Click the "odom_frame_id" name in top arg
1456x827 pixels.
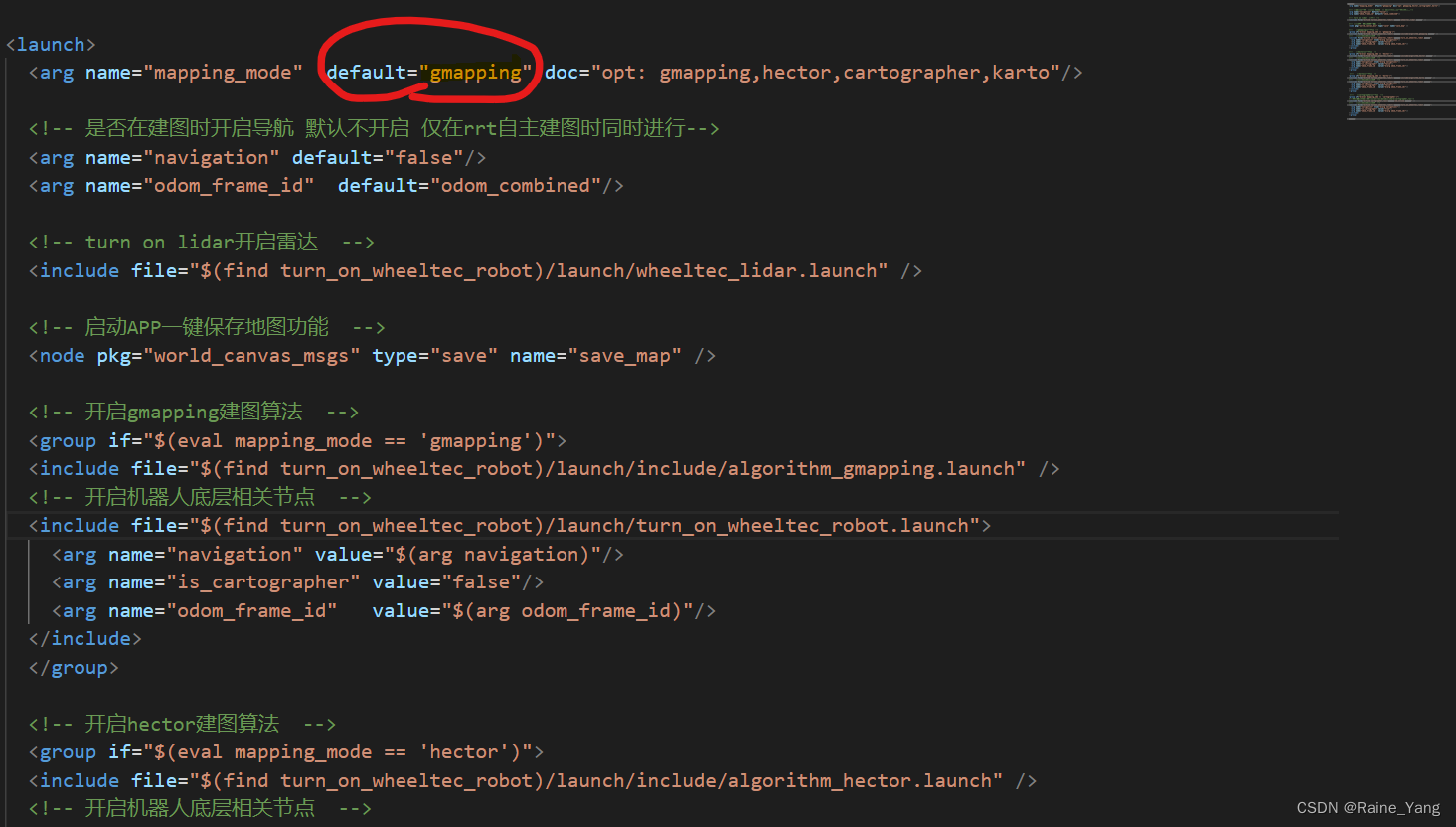click(229, 186)
